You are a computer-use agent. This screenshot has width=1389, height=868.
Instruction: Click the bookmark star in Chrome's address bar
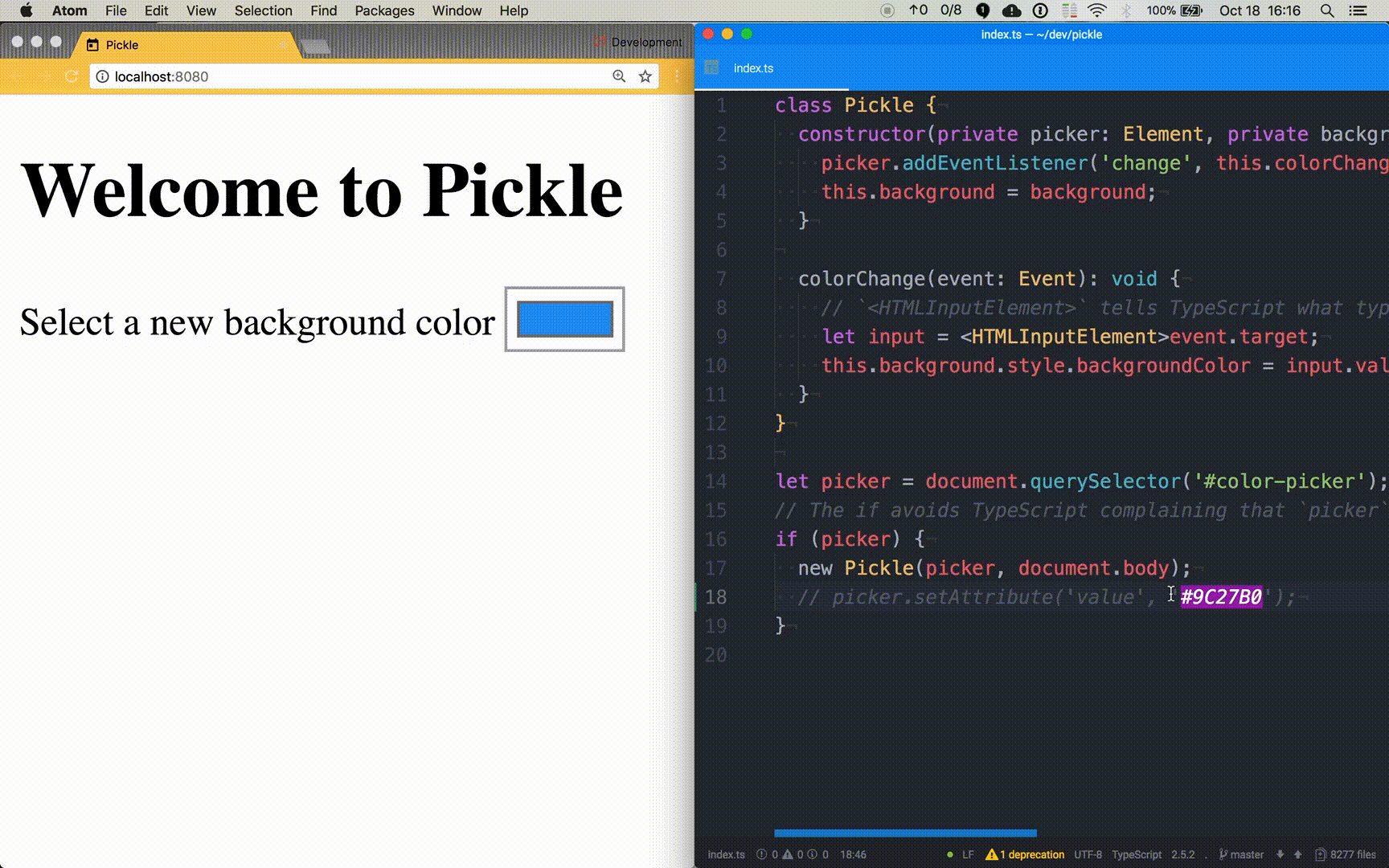(645, 76)
